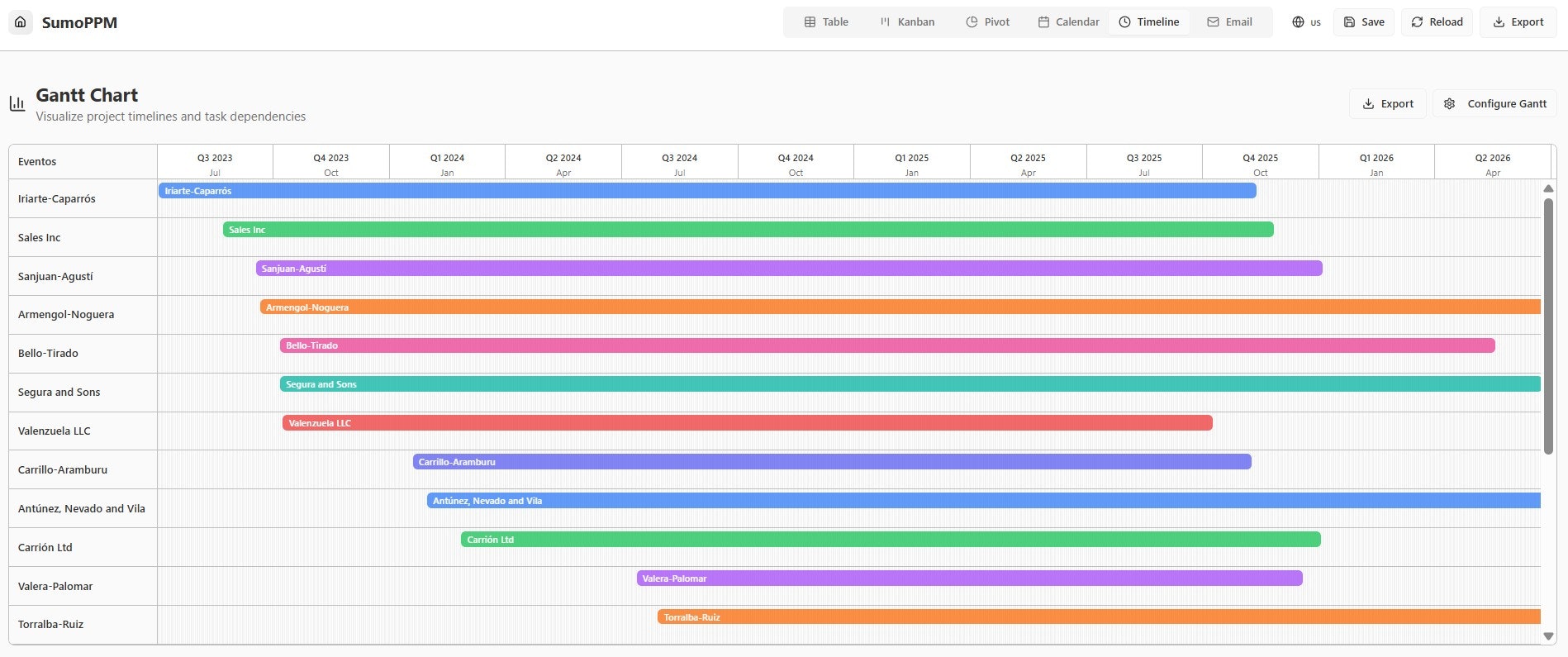The width and height of the screenshot is (1568, 657).
Task: Open the Calendar view
Action: [1068, 22]
